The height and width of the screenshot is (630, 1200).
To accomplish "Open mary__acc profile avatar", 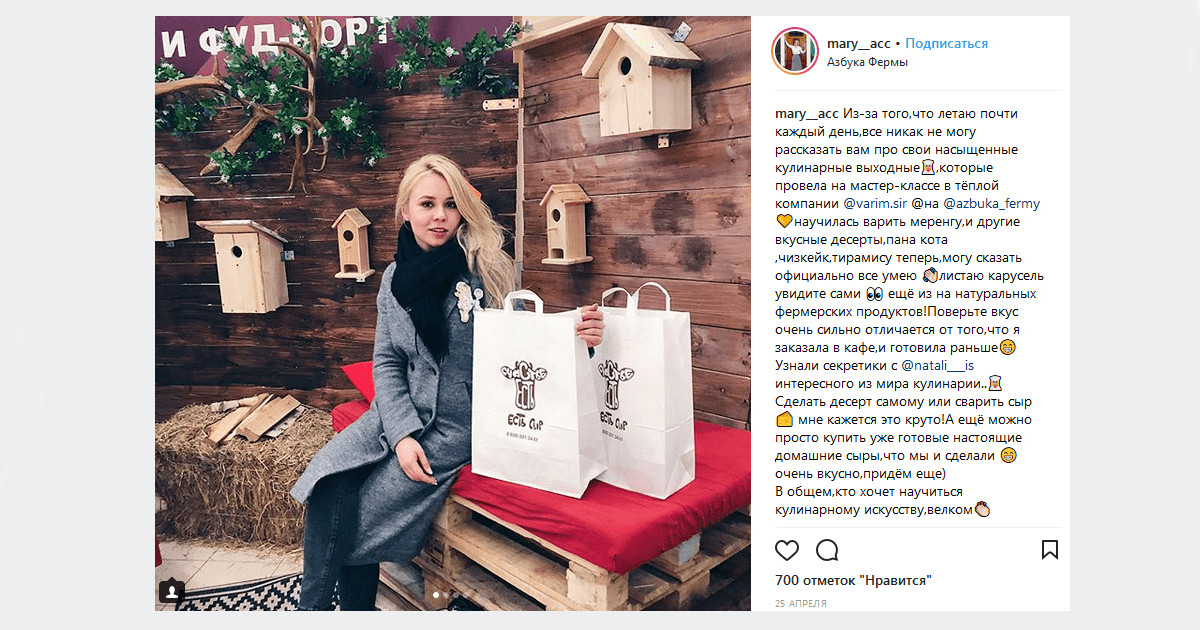I will (795, 51).
